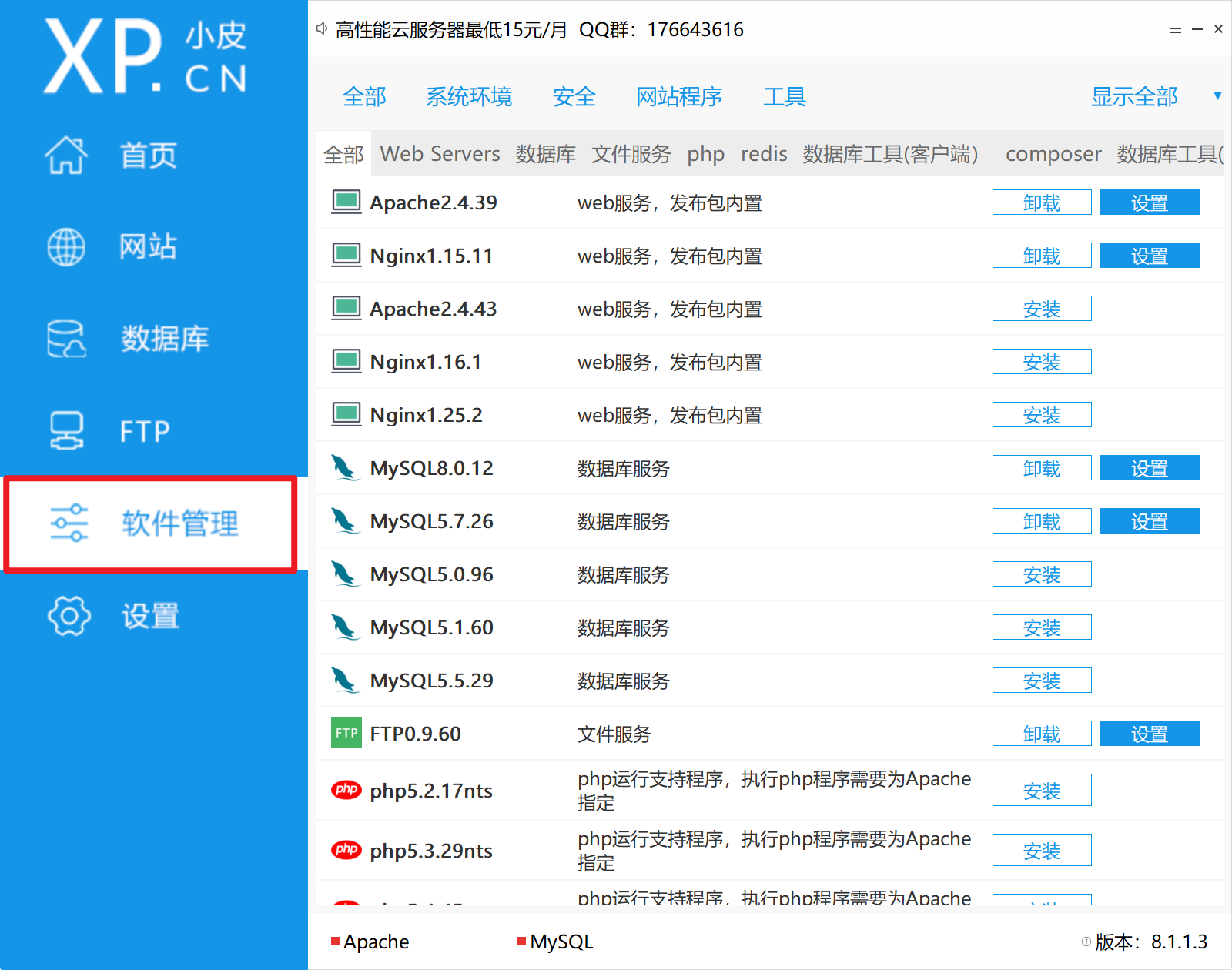Select the composer sub-tab

pos(1053,154)
